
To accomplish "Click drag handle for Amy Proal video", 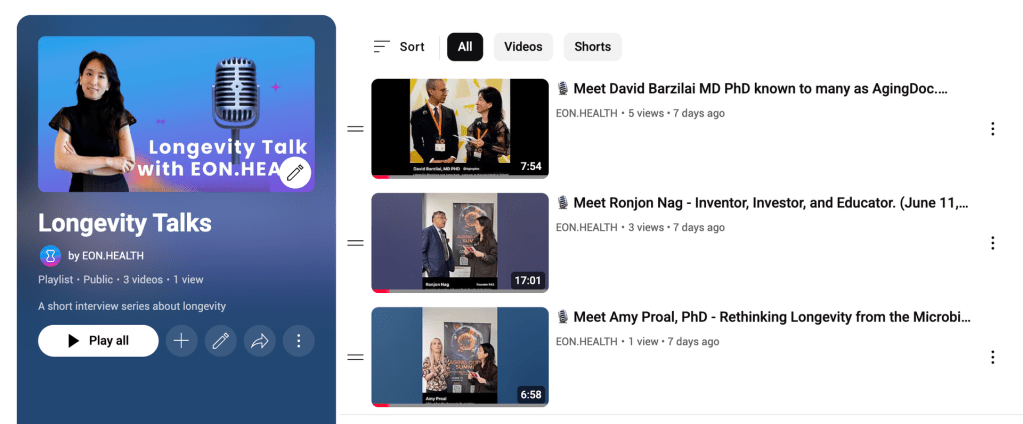I will click(x=354, y=357).
